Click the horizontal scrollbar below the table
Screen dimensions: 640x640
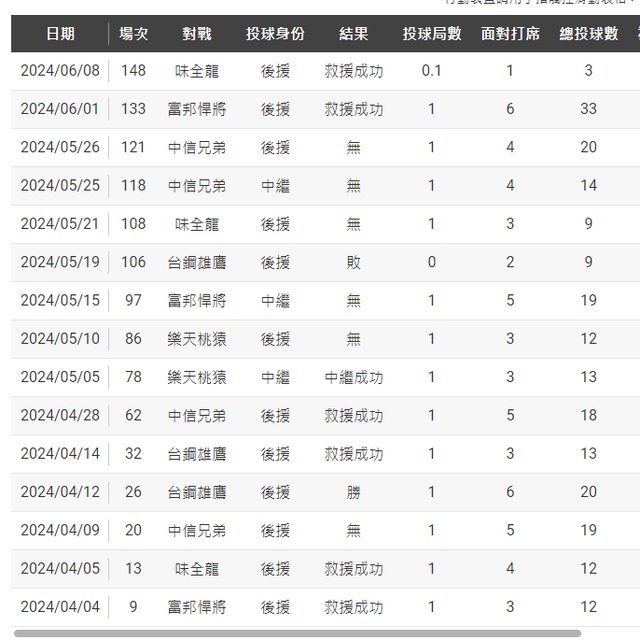(x=300, y=633)
